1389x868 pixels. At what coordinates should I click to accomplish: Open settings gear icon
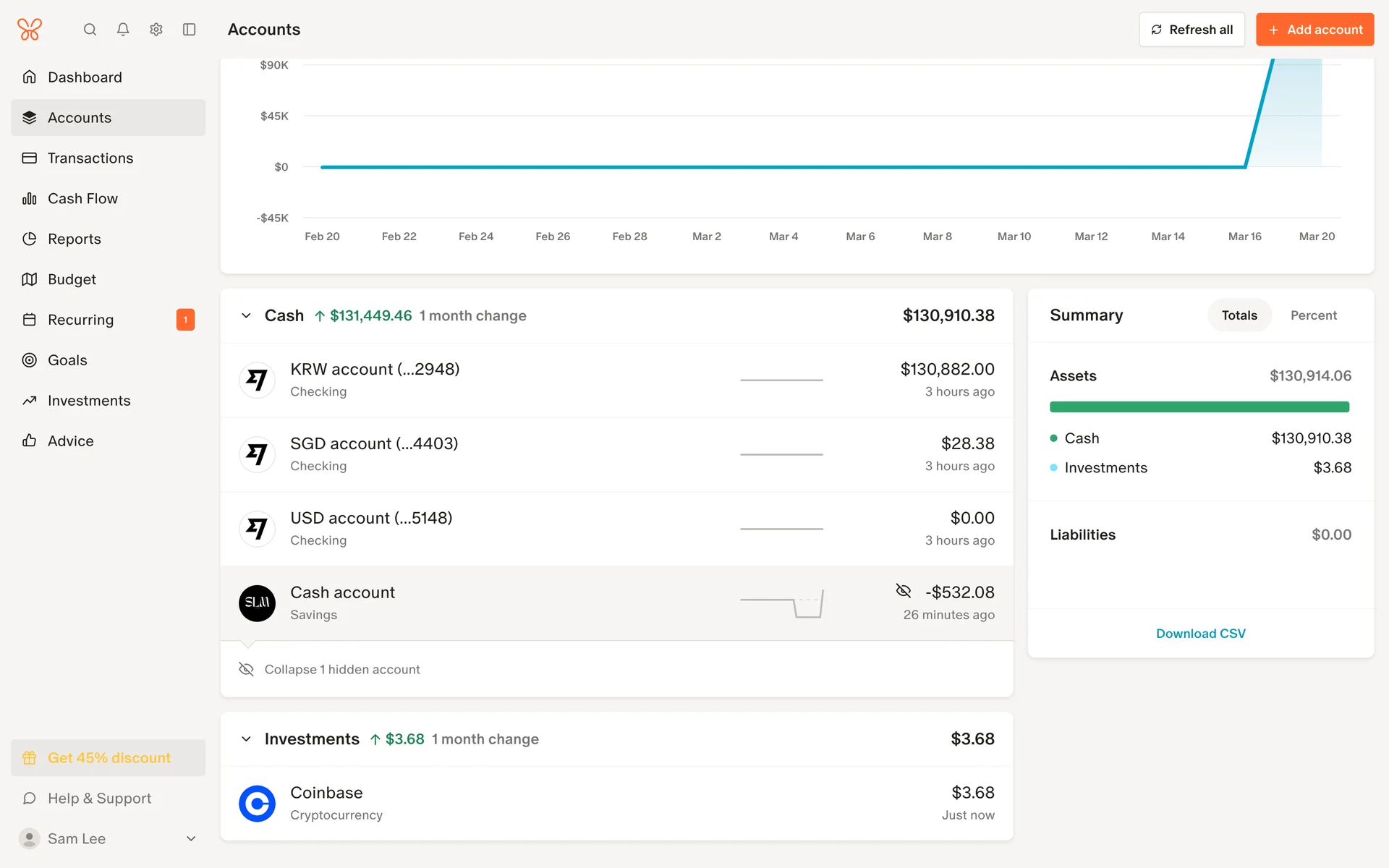pyautogui.click(x=156, y=30)
